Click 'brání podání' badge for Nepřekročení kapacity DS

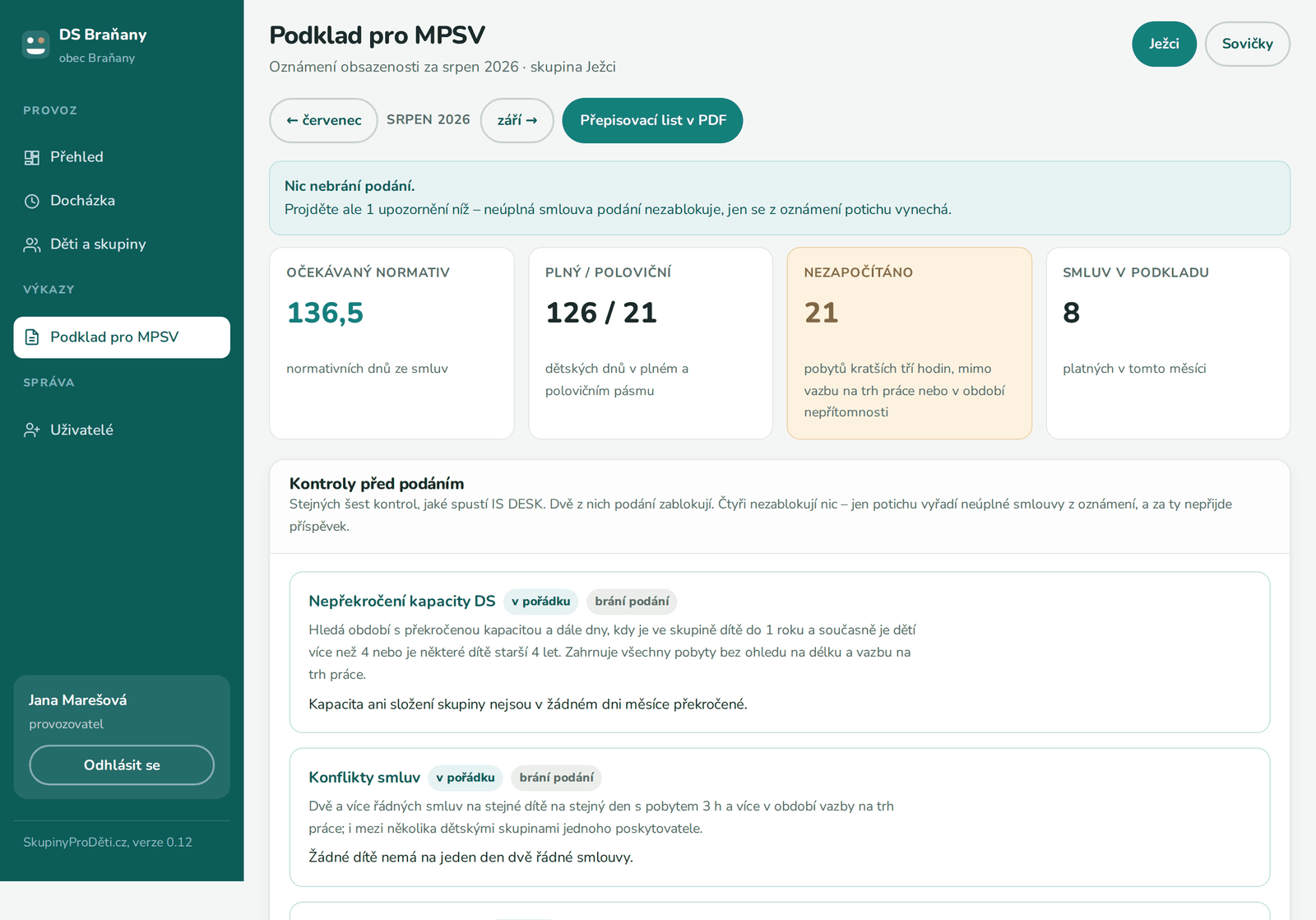coord(632,602)
